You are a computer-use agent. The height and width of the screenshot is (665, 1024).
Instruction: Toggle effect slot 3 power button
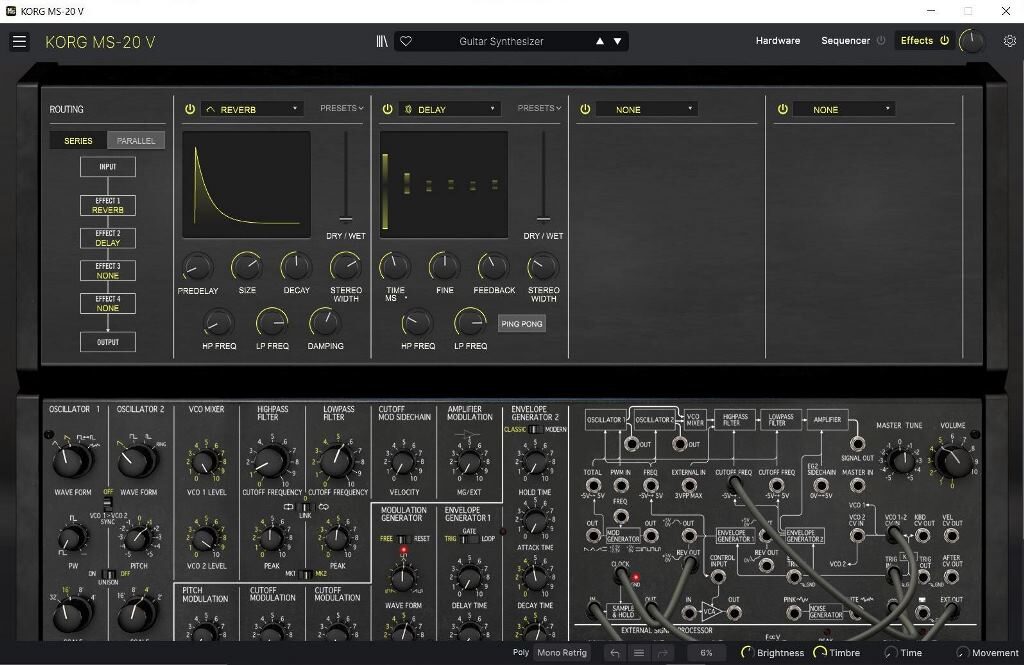coord(585,109)
